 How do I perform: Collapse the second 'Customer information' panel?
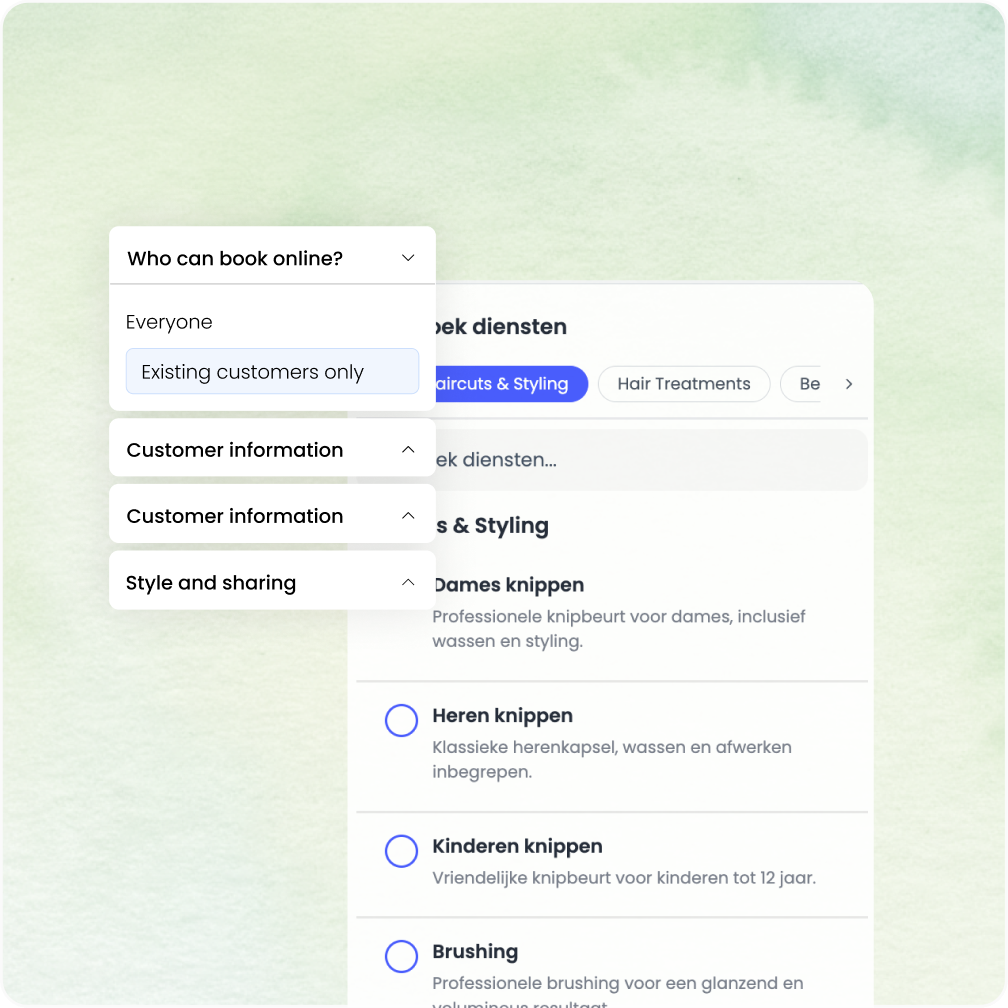271,515
